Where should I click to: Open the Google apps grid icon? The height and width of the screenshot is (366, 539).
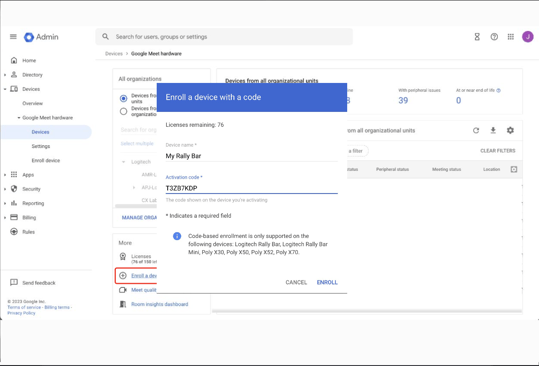pos(511,37)
